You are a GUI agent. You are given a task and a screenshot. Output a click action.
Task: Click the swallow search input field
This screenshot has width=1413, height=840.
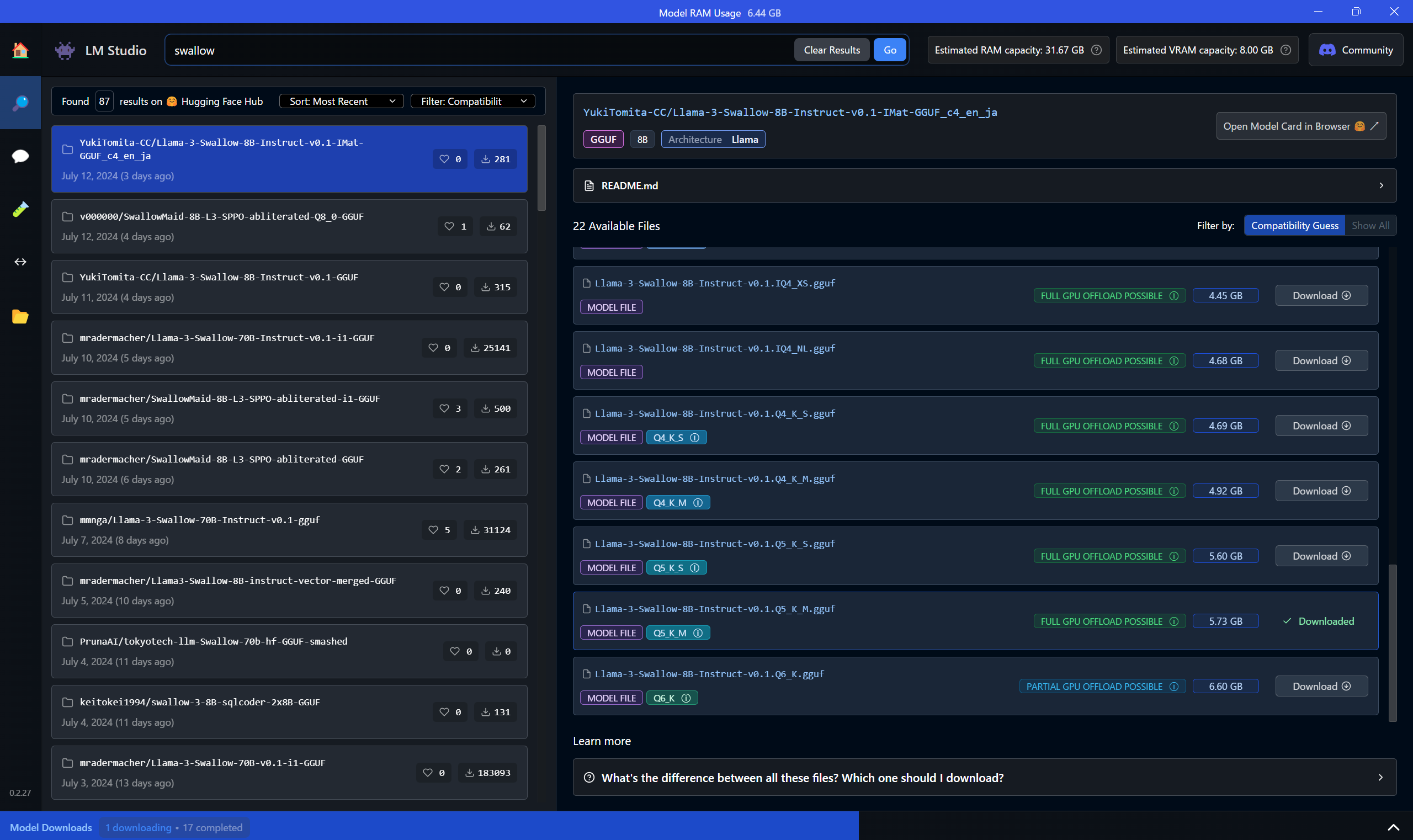[x=476, y=50]
